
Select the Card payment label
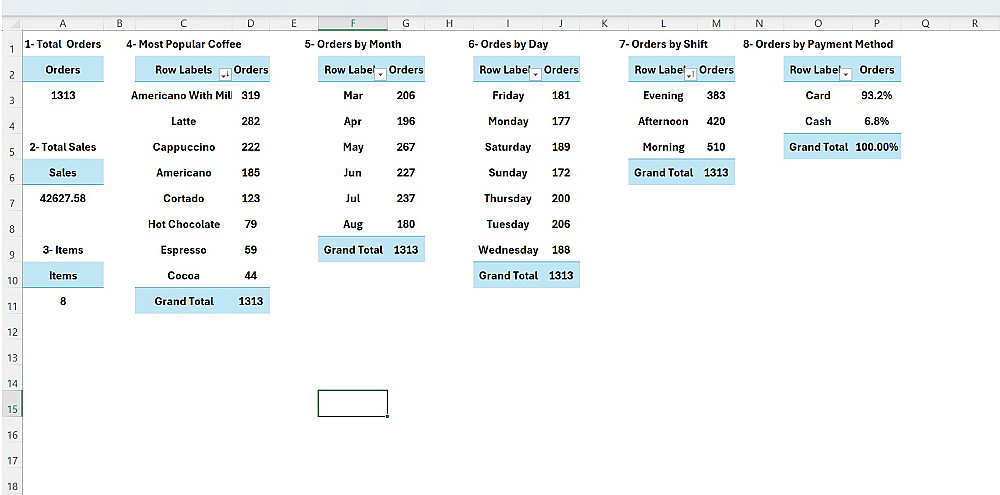(x=818, y=96)
